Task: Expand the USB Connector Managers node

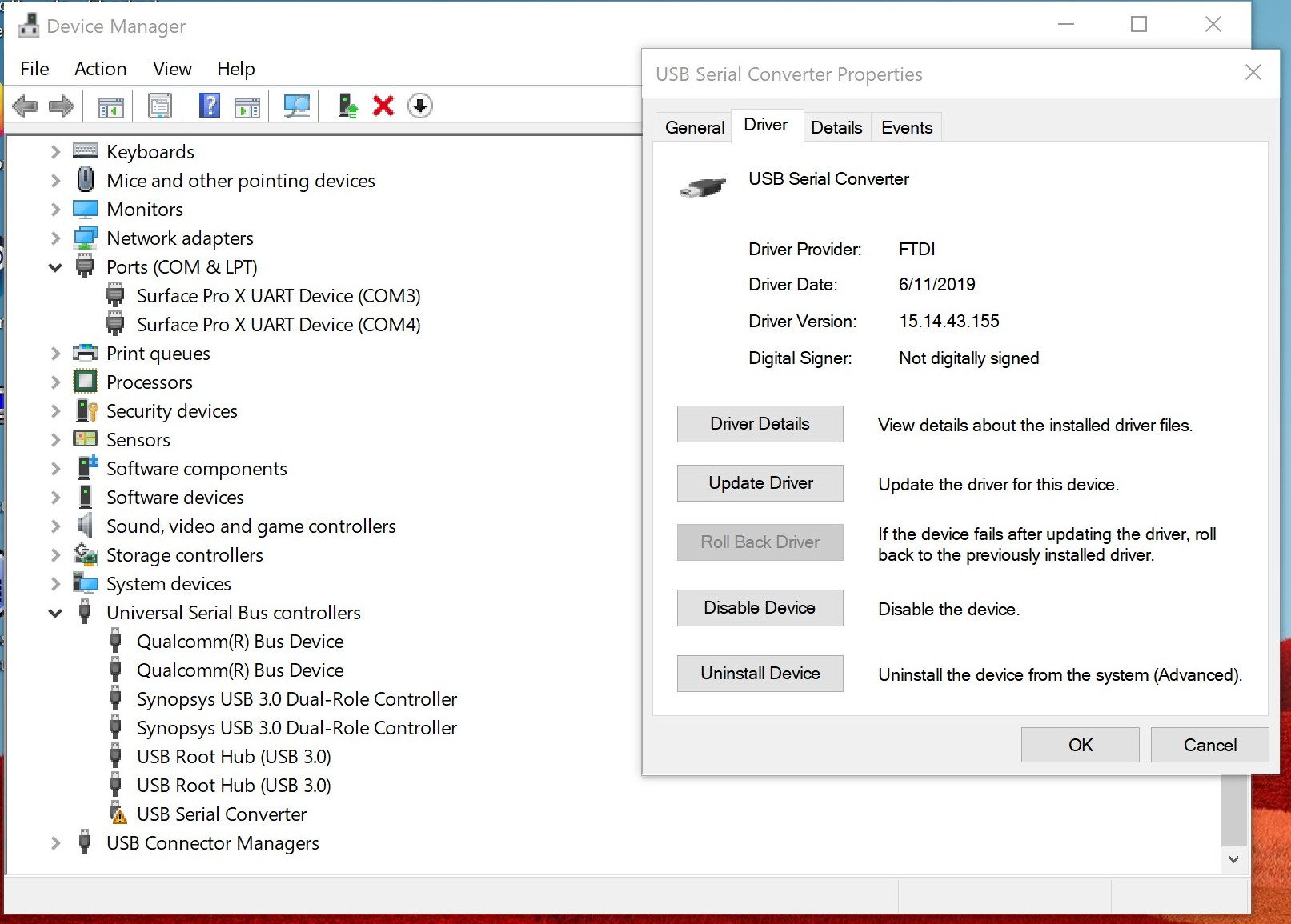Action: click(x=55, y=843)
